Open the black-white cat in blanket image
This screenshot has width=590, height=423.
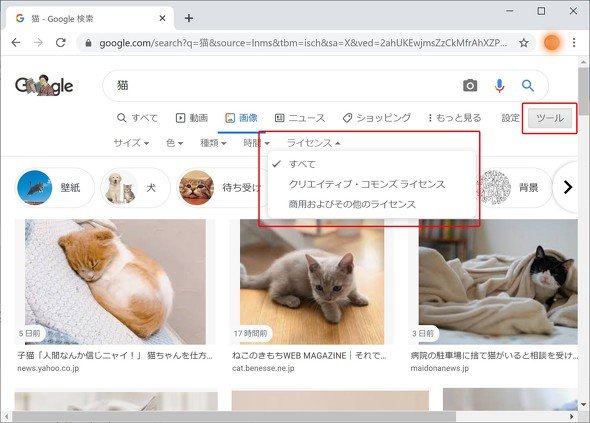tap(498, 282)
